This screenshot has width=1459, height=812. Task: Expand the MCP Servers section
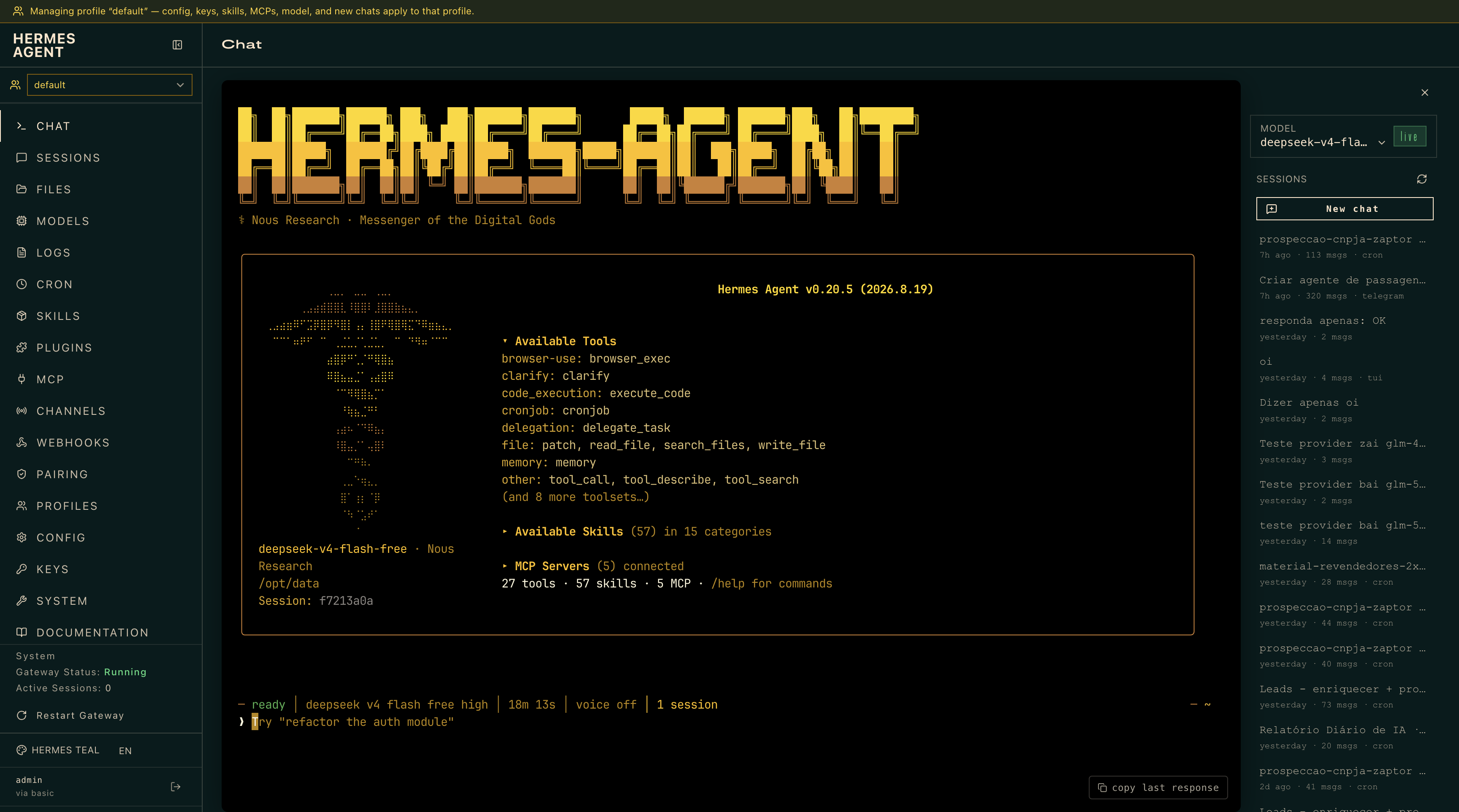pyautogui.click(x=592, y=566)
